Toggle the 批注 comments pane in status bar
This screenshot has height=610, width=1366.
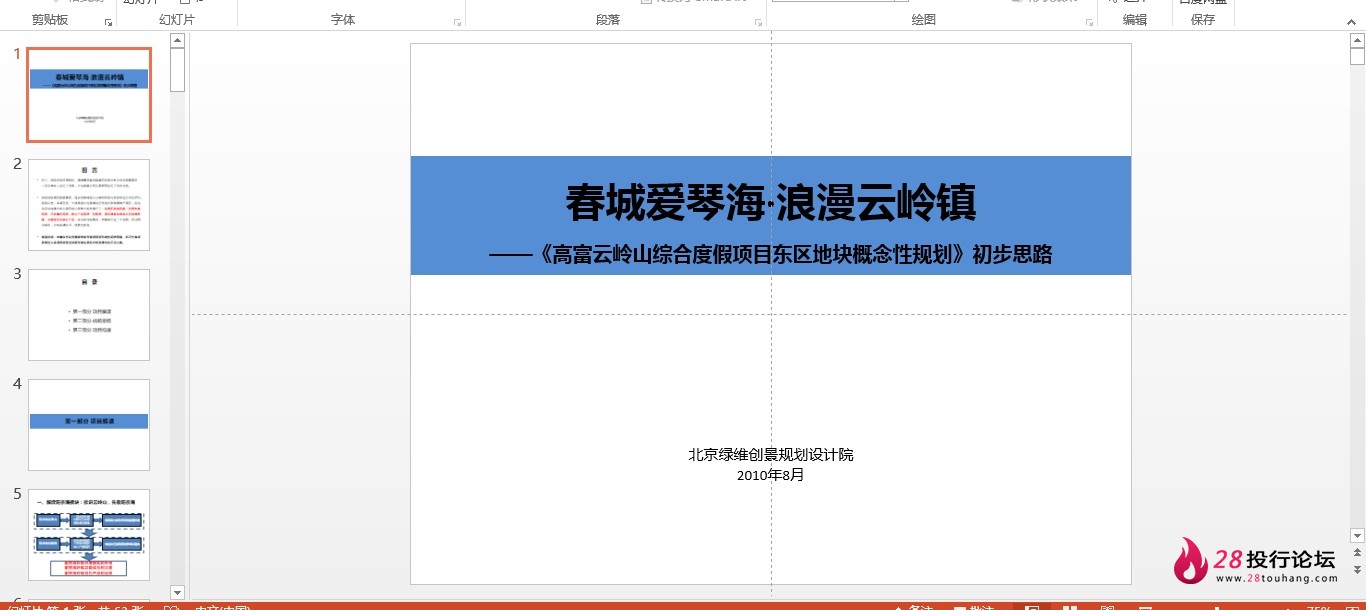click(974, 606)
